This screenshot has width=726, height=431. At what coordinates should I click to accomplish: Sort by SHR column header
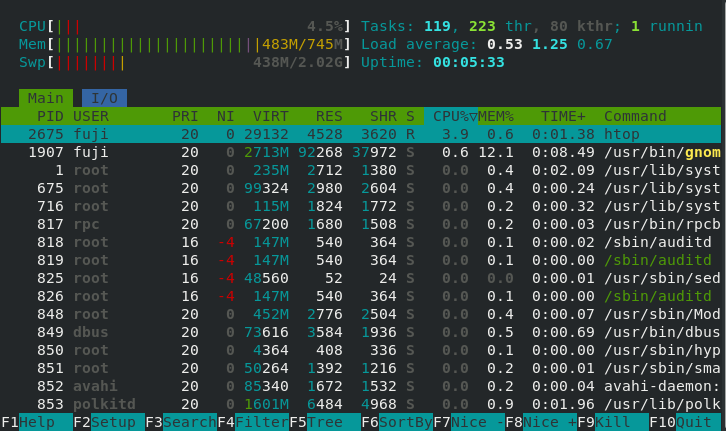[x=383, y=116]
